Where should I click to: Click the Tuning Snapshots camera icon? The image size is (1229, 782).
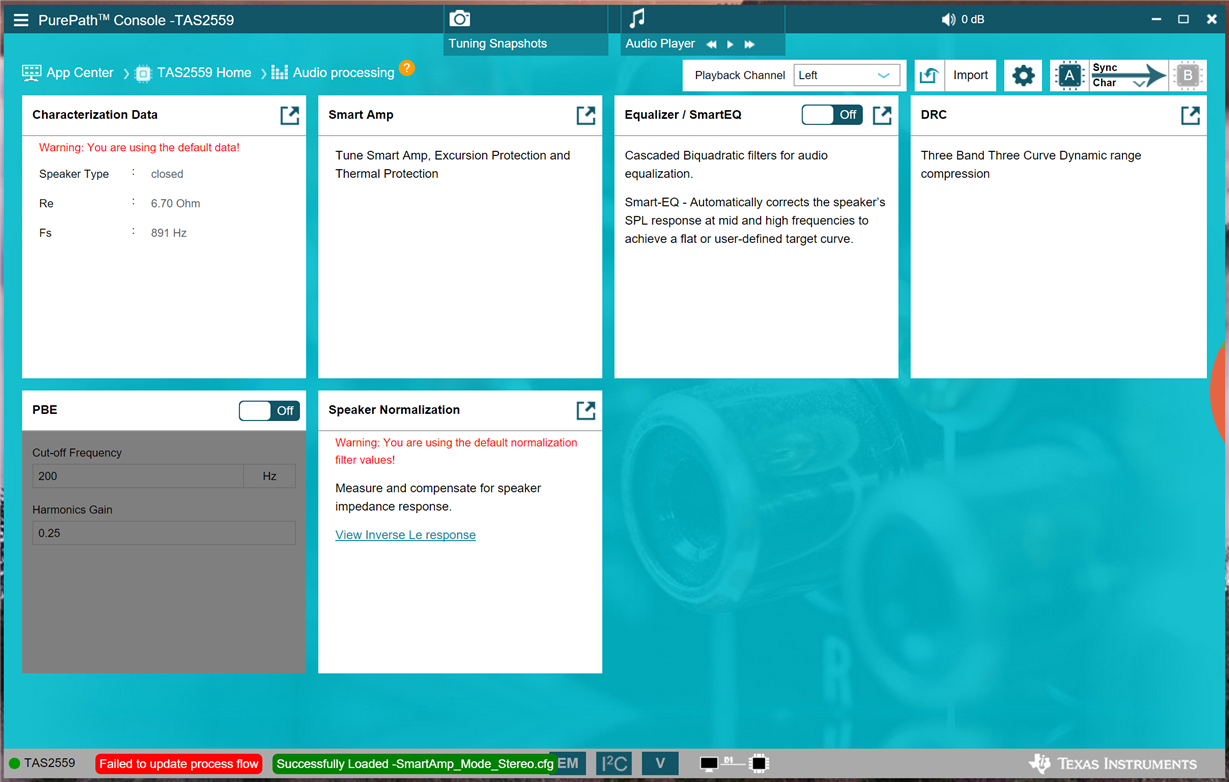459,19
